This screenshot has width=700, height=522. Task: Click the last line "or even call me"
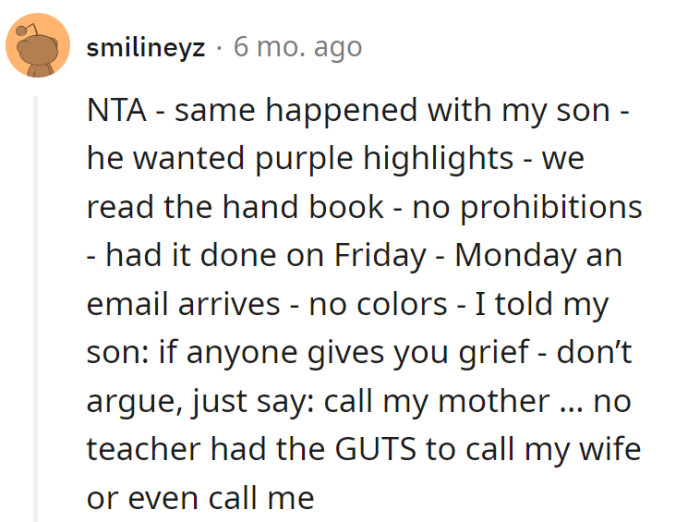coord(200,497)
